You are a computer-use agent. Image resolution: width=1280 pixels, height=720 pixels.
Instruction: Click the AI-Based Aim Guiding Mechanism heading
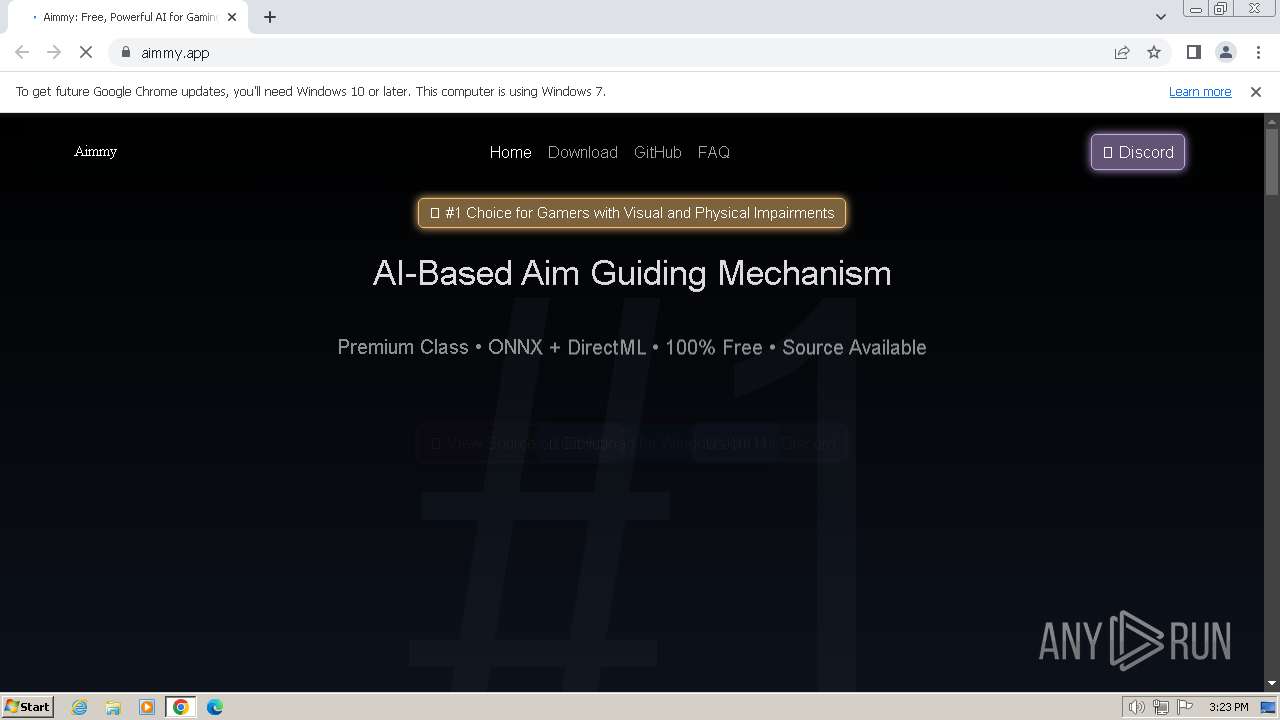pos(632,273)
